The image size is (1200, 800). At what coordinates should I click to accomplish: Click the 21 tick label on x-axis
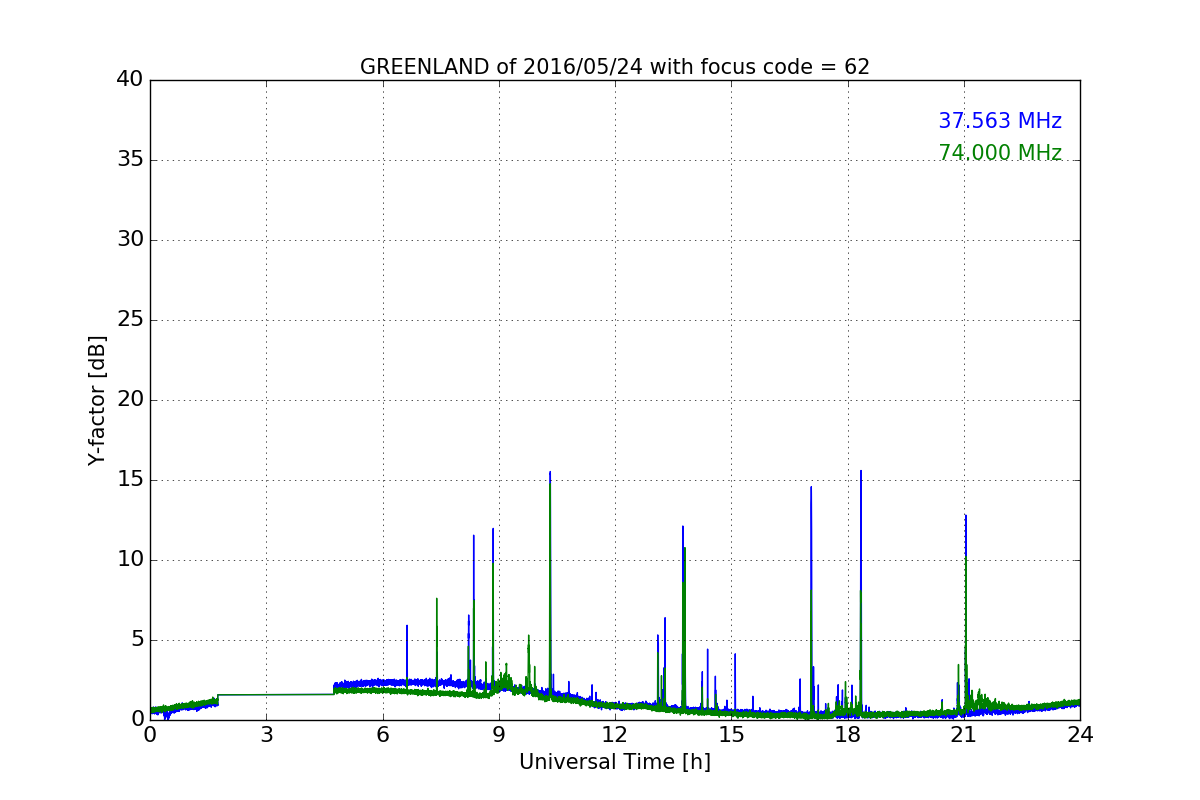point(964,735)
